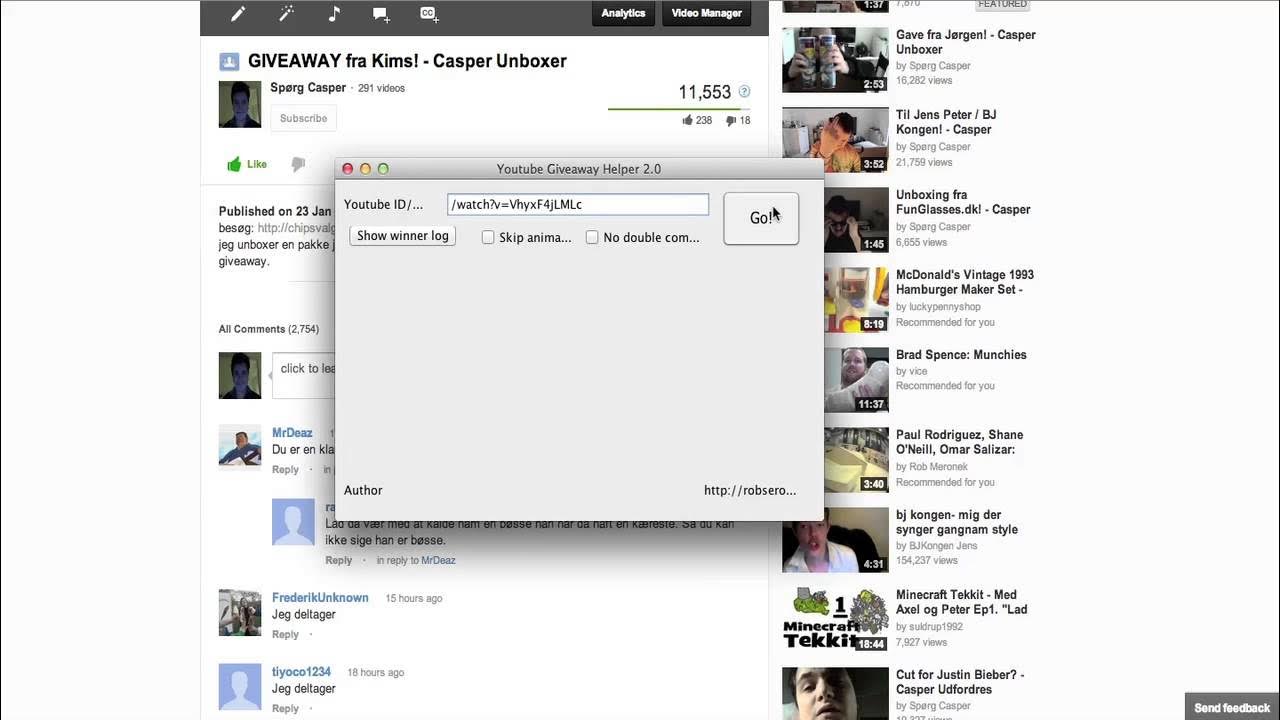
Task: Open the CC captions editor icon
Action: pyautogui.click(x=429, y=14)
